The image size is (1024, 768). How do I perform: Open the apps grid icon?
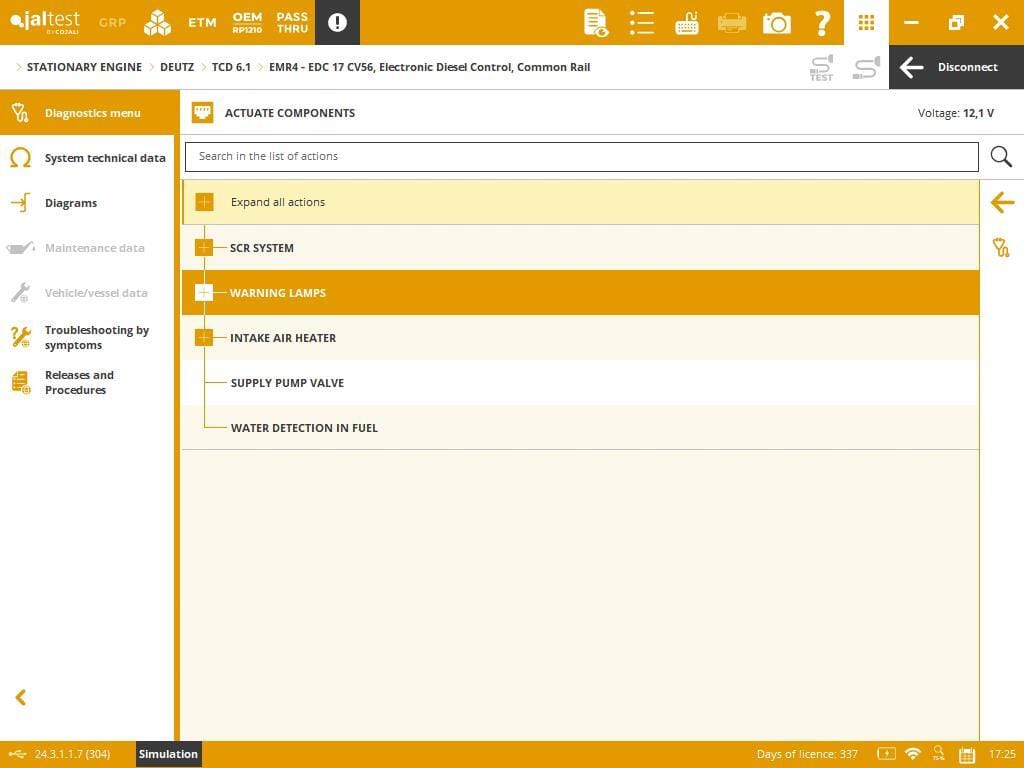point(866,23)
